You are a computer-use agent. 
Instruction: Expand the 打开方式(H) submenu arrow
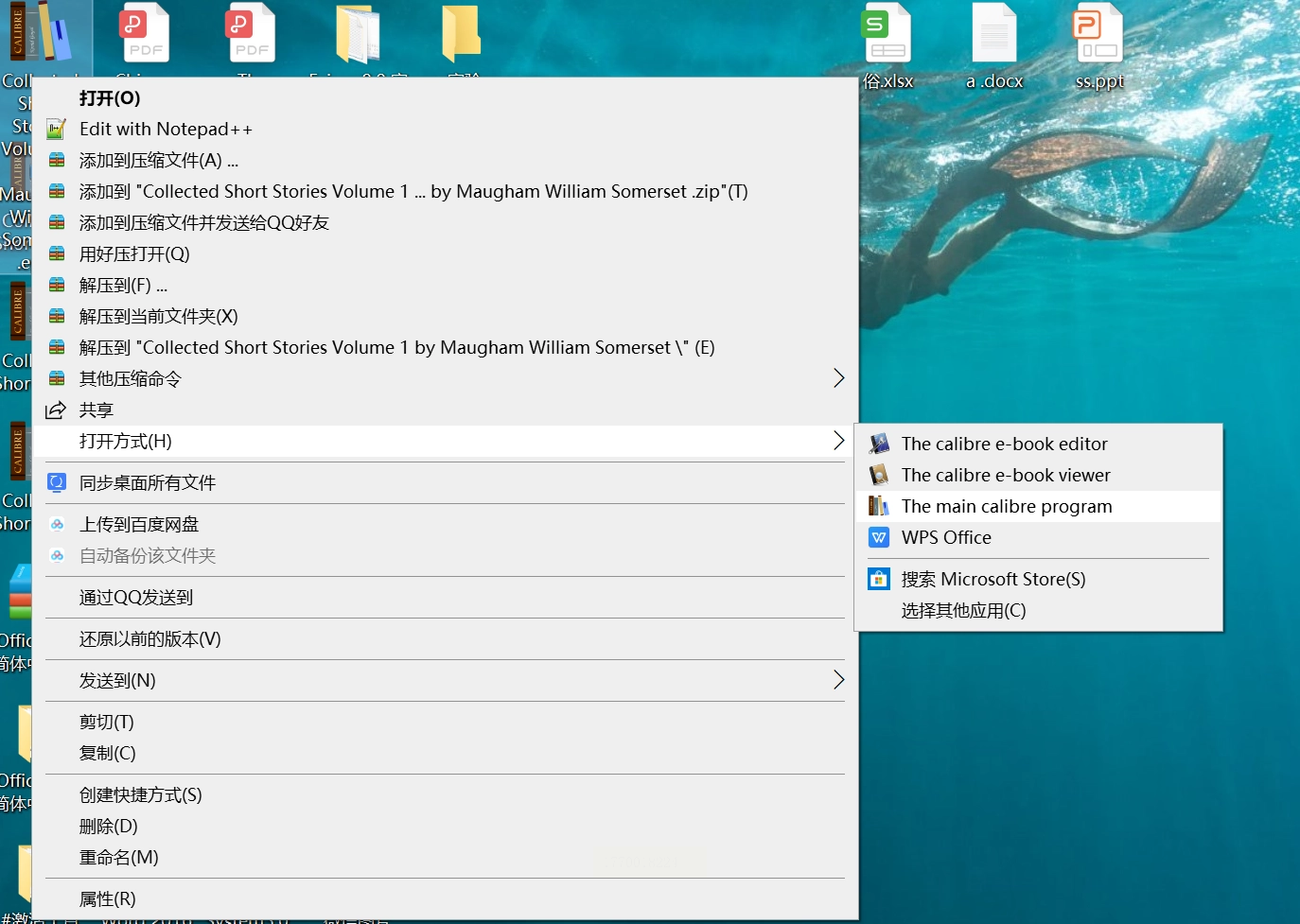coord(838,441)
